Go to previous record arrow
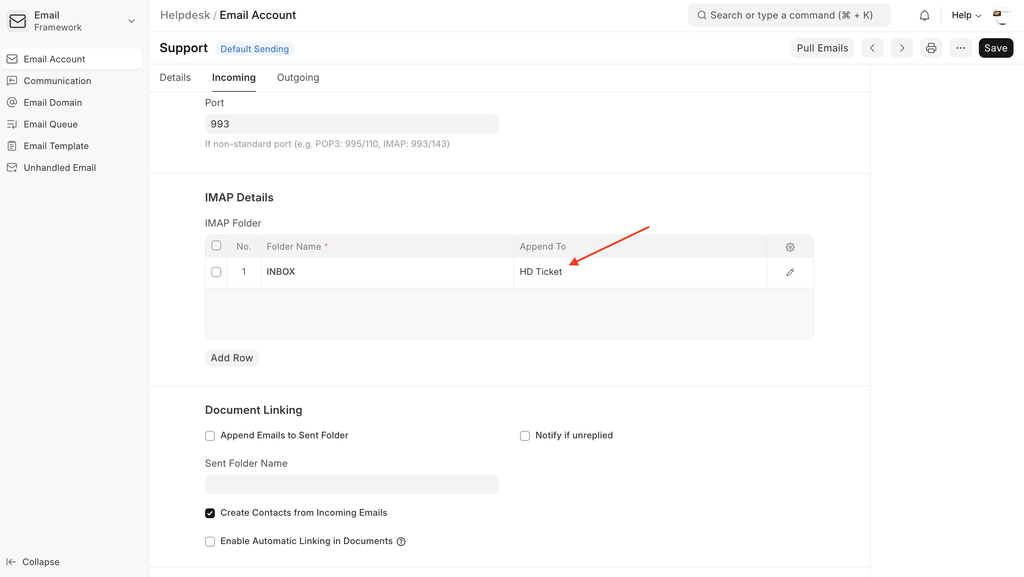The width and height of the screenshot is (1024, 577). [x=872, y=48]
